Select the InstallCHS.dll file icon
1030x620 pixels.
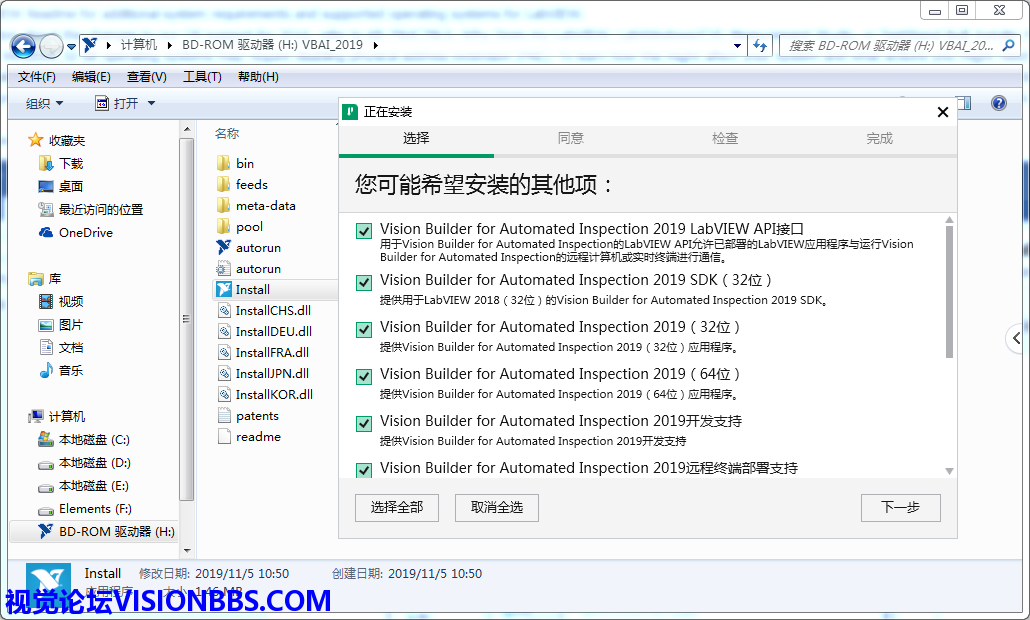pos(224,311)
